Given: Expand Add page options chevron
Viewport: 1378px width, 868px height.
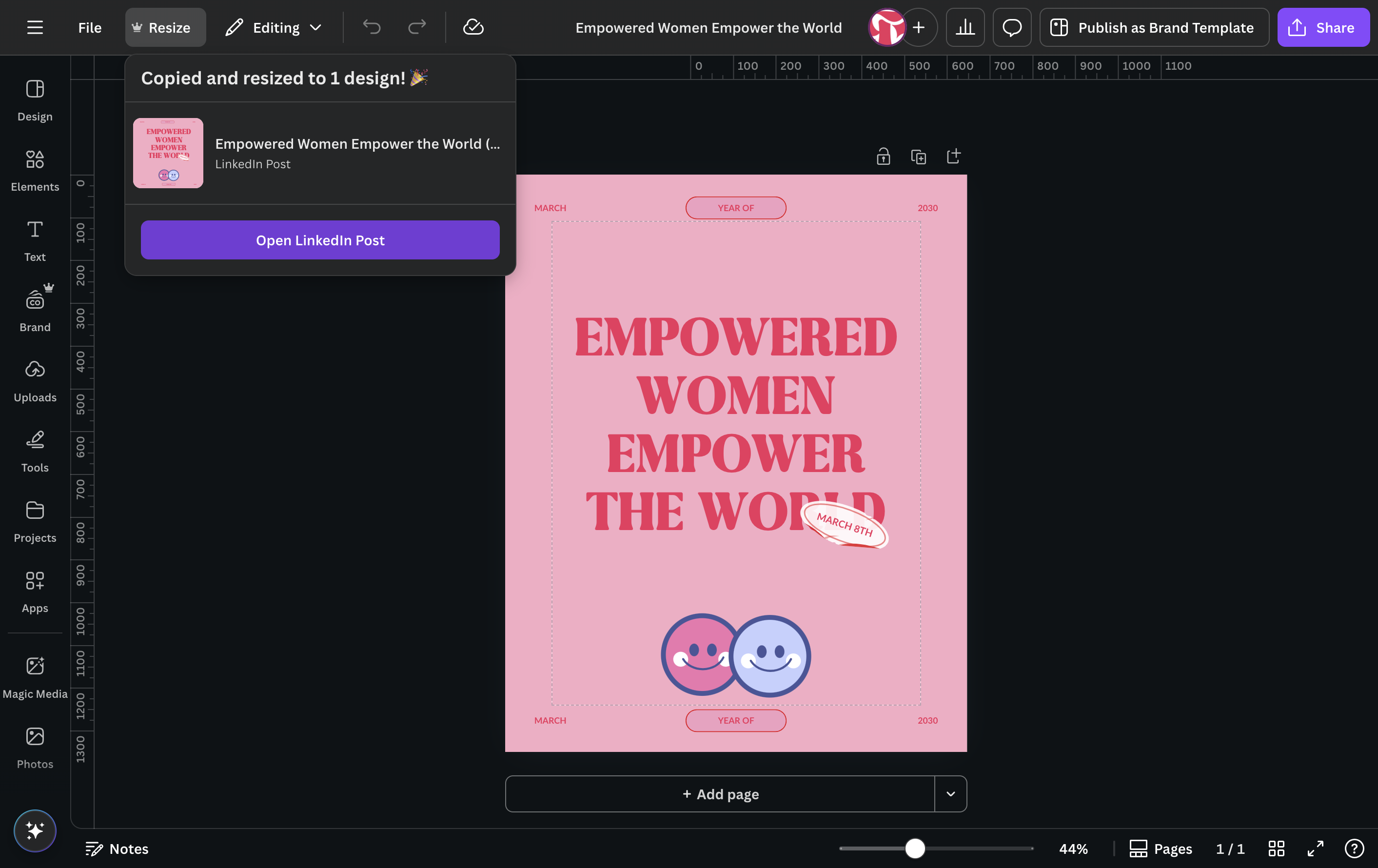Looking at the screenshot, I should pos(950,793).
